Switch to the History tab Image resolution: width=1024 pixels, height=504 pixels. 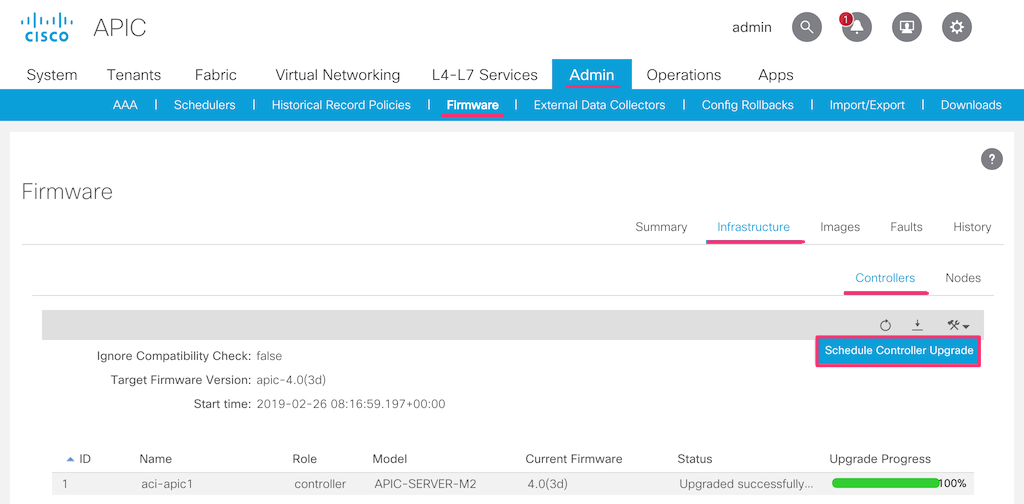point(972,227)
